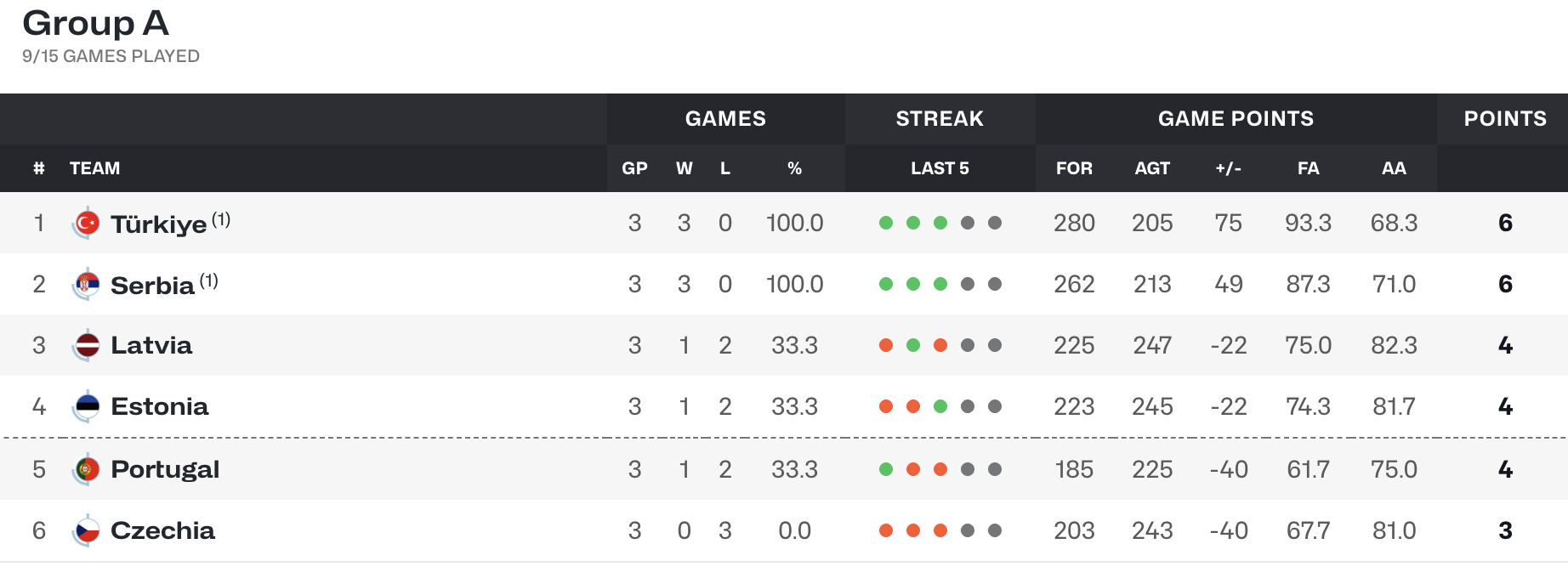Click Türkiye's first green streak dot

[886, 223]
